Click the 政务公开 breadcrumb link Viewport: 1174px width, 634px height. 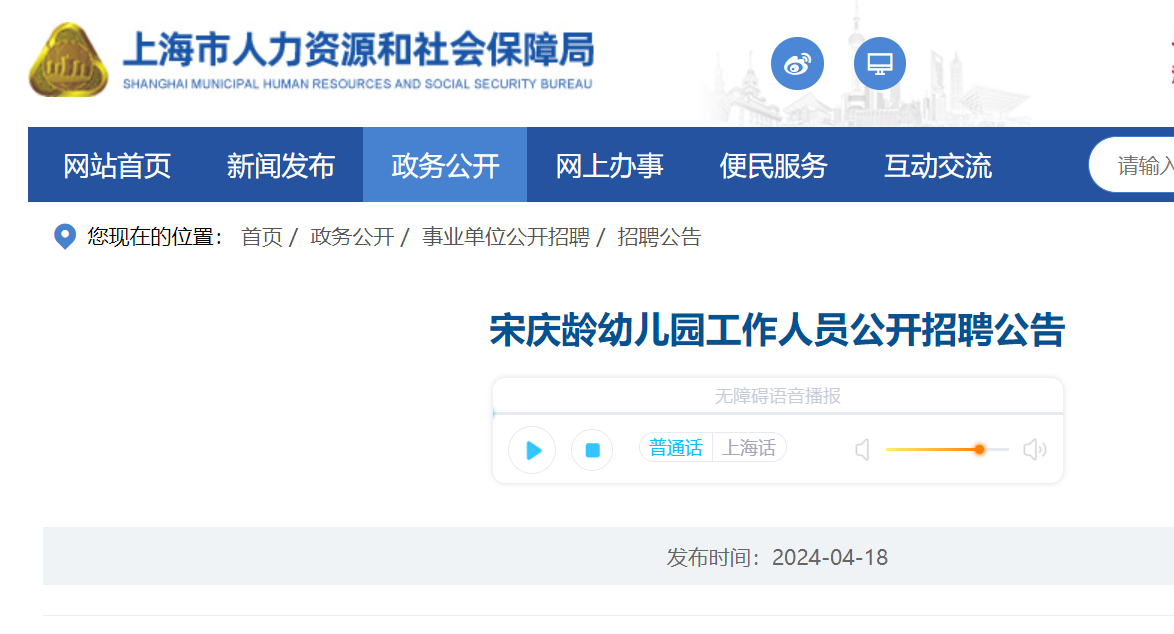point(352,237)
